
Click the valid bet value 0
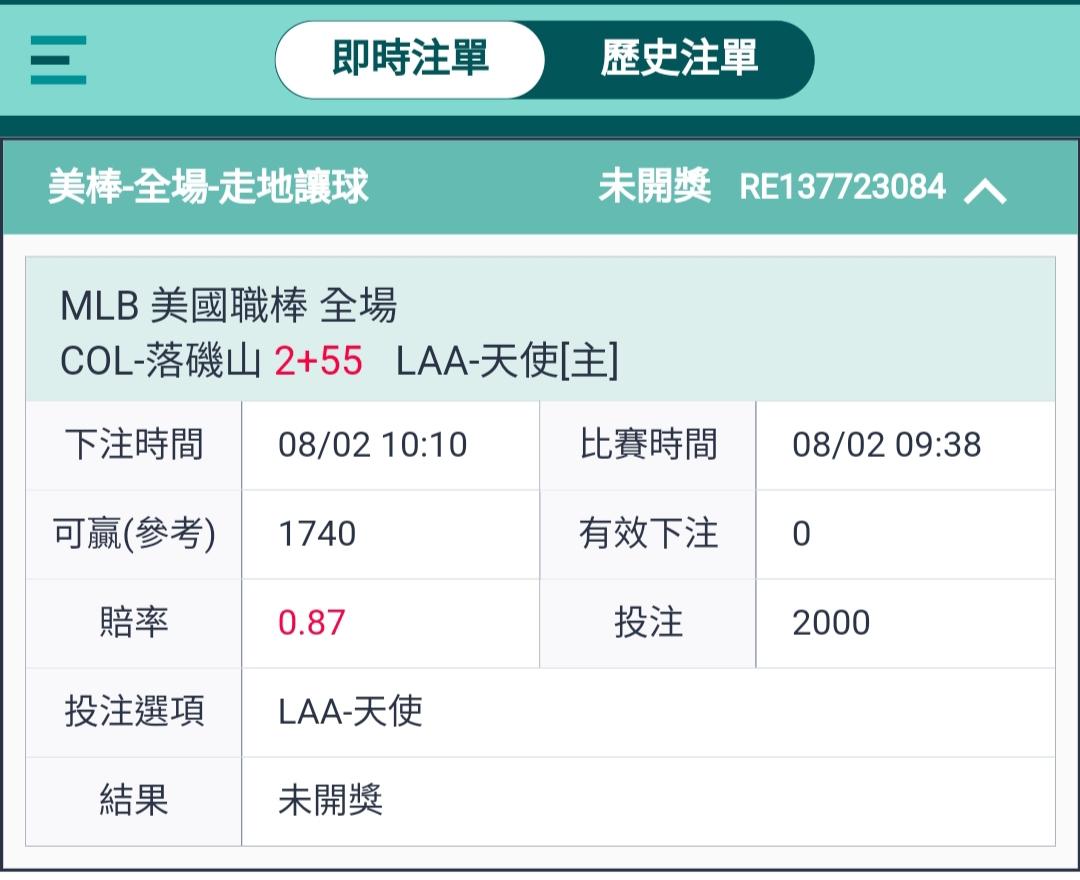[x=801, y=534]
